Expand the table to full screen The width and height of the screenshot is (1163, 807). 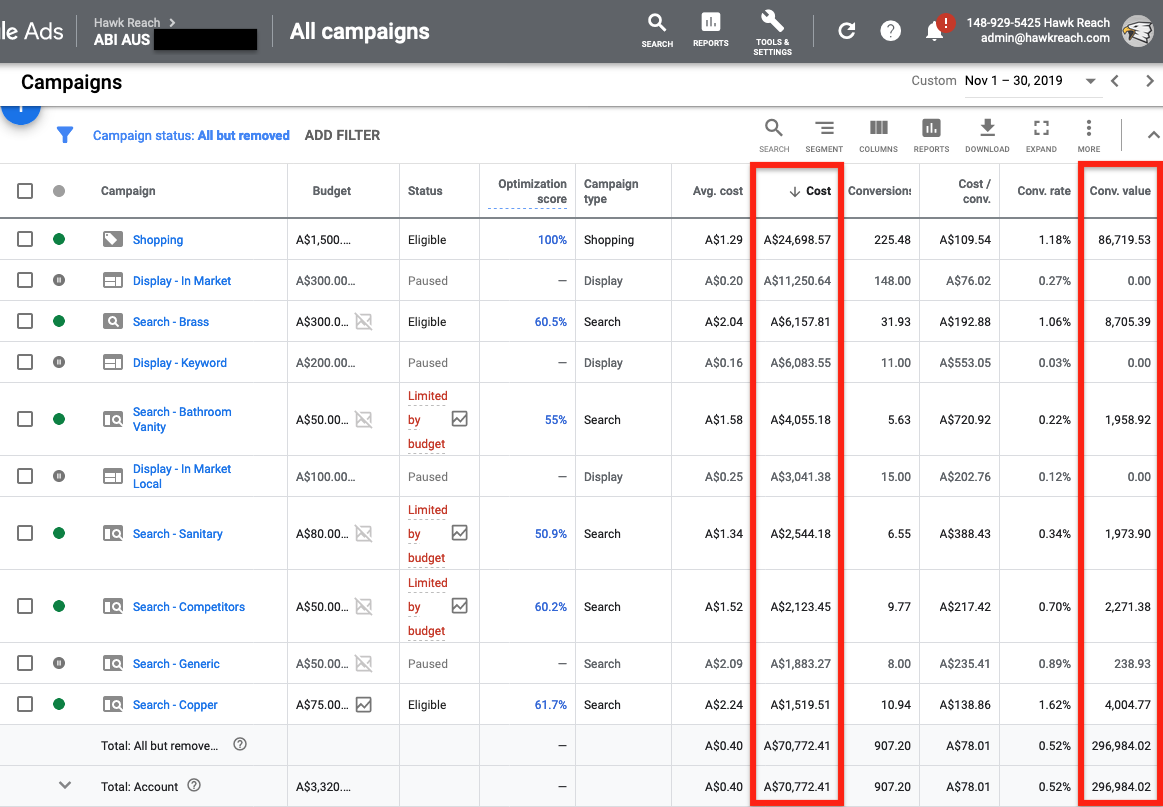point(1041,135)
